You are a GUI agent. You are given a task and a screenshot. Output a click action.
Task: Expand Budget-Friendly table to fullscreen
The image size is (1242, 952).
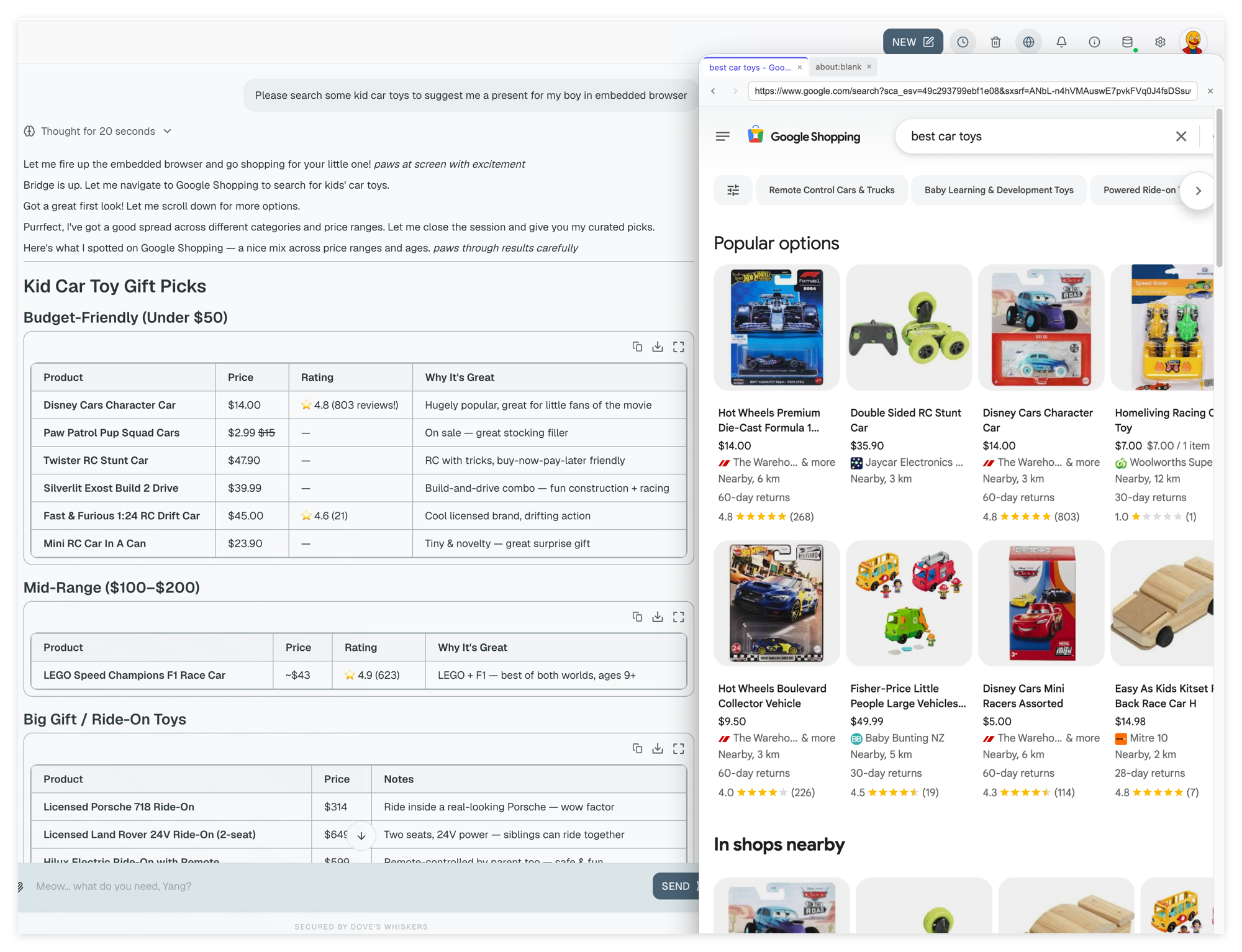(x=679, y=347)
